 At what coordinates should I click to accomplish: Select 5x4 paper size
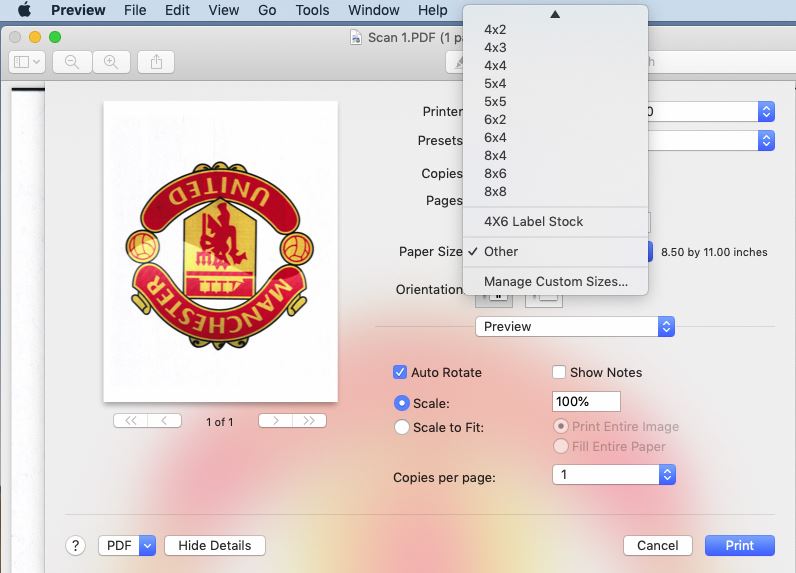point(555,84)
